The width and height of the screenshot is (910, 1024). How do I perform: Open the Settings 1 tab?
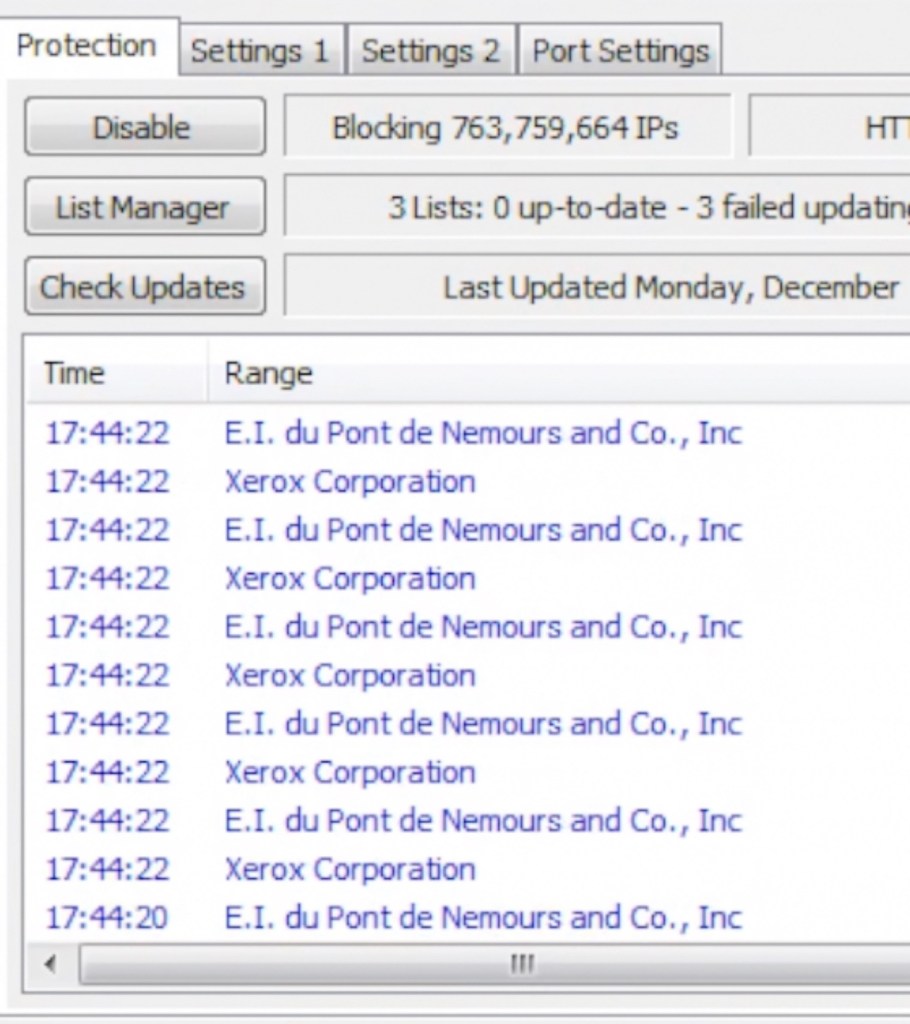click(x=259, y=51)
